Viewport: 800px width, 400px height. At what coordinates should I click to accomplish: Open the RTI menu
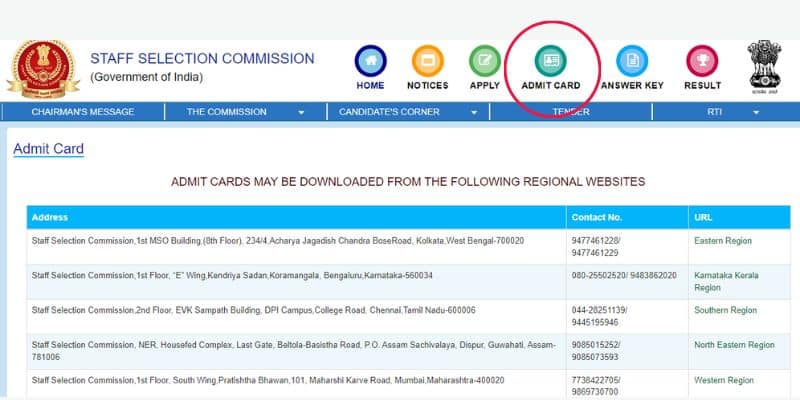click(x=714, y=112)
